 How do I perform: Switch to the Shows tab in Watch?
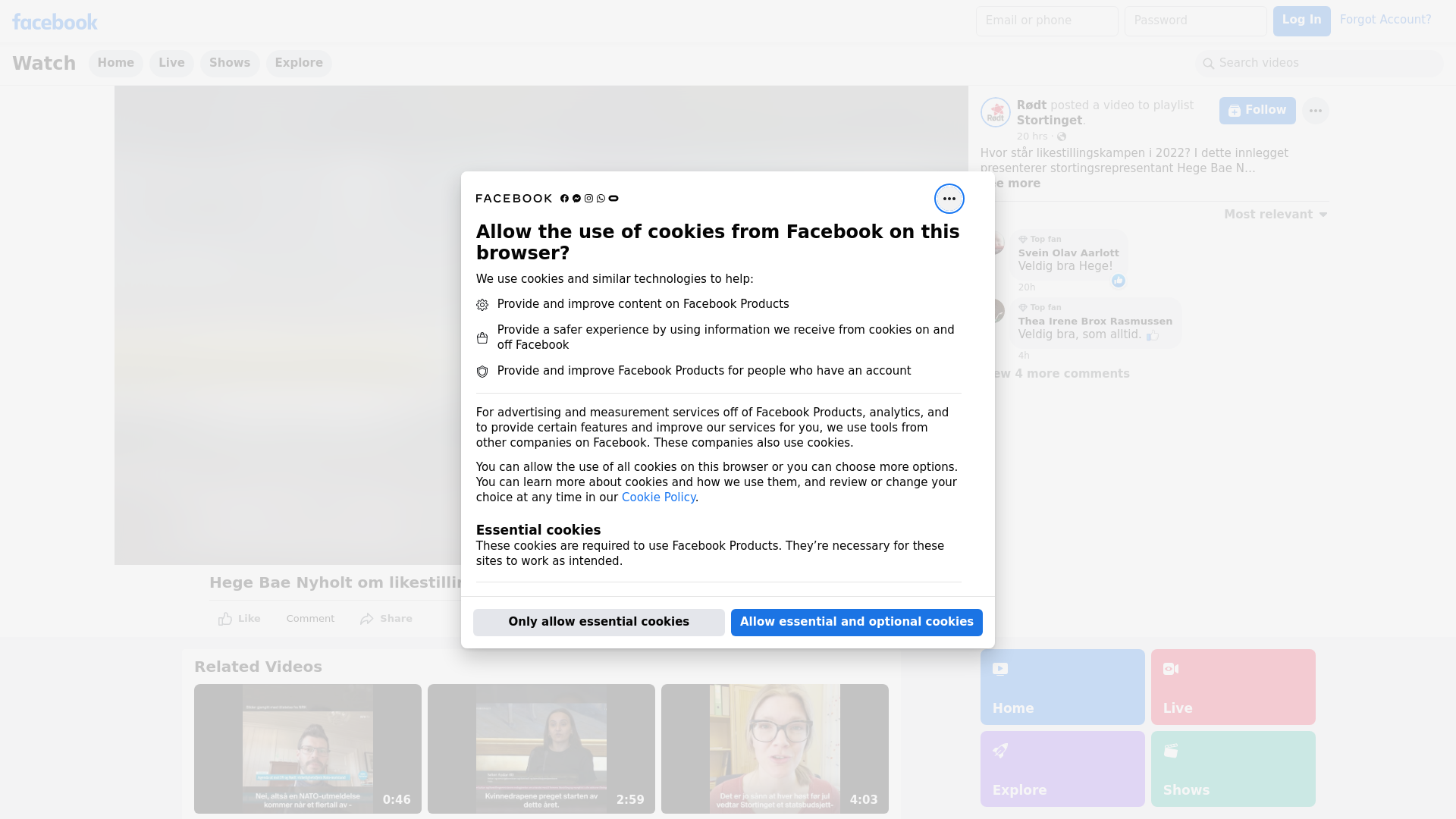point(230,63)
